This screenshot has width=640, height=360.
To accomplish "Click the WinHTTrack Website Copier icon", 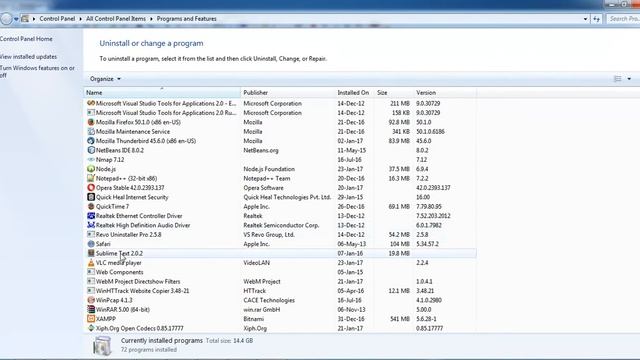I will point(91,291).
